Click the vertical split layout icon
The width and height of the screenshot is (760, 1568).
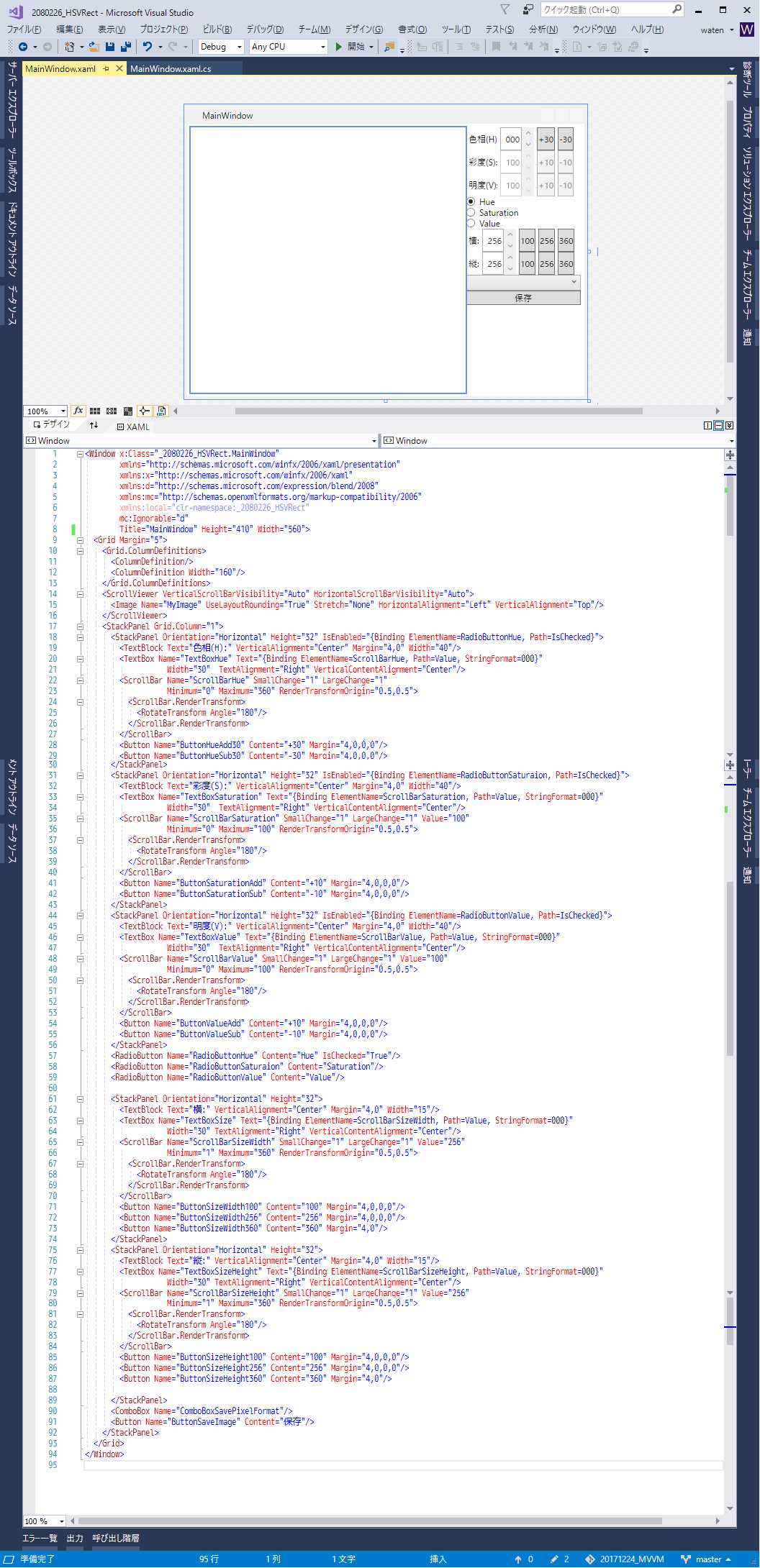707,426
